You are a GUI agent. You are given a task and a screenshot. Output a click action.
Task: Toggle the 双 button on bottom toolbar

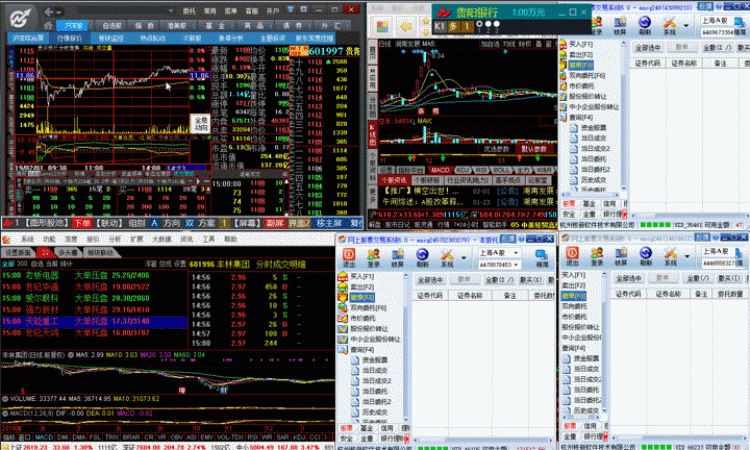click(189, 223)
